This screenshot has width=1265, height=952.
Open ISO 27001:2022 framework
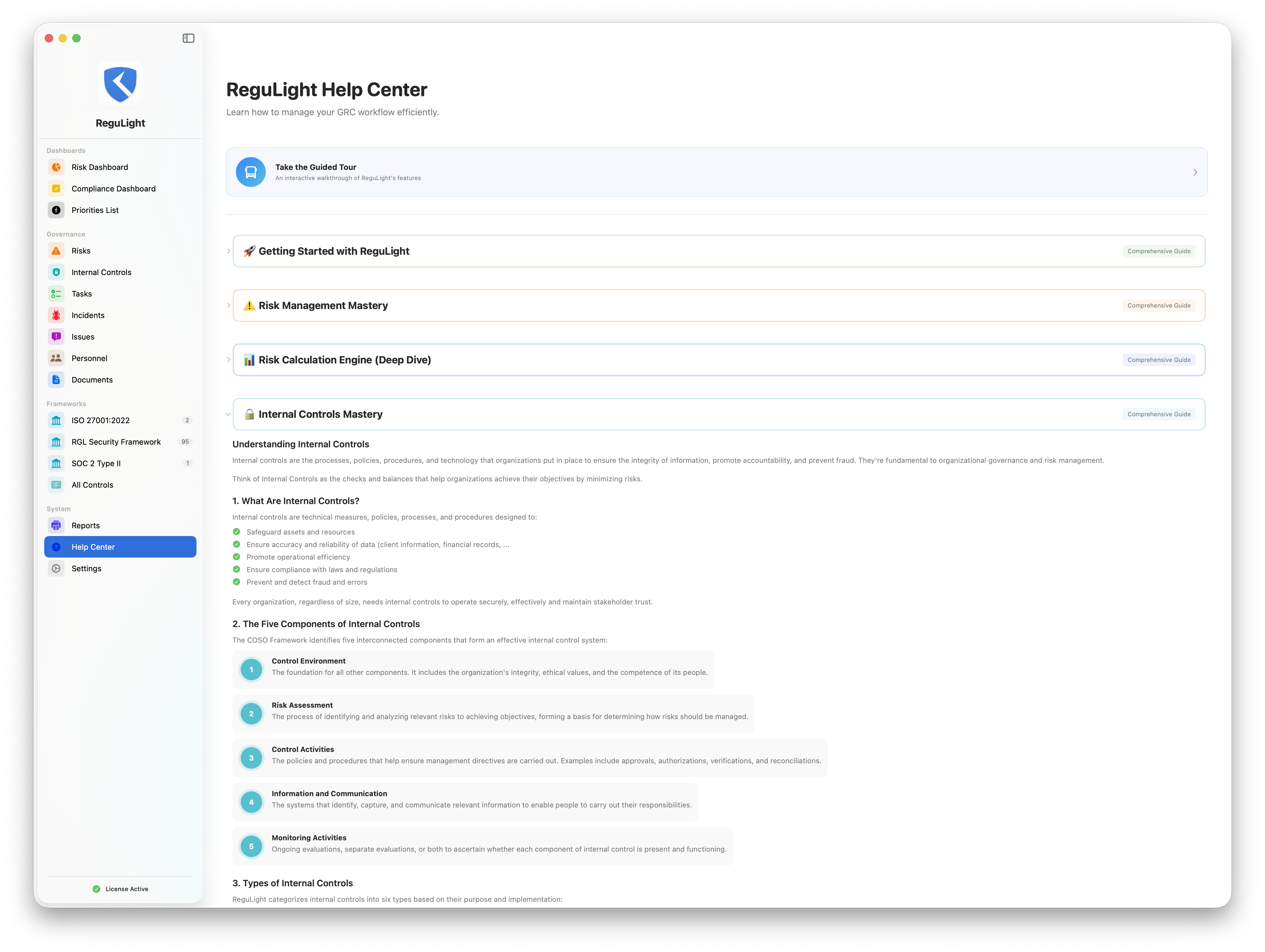[101, 420]
